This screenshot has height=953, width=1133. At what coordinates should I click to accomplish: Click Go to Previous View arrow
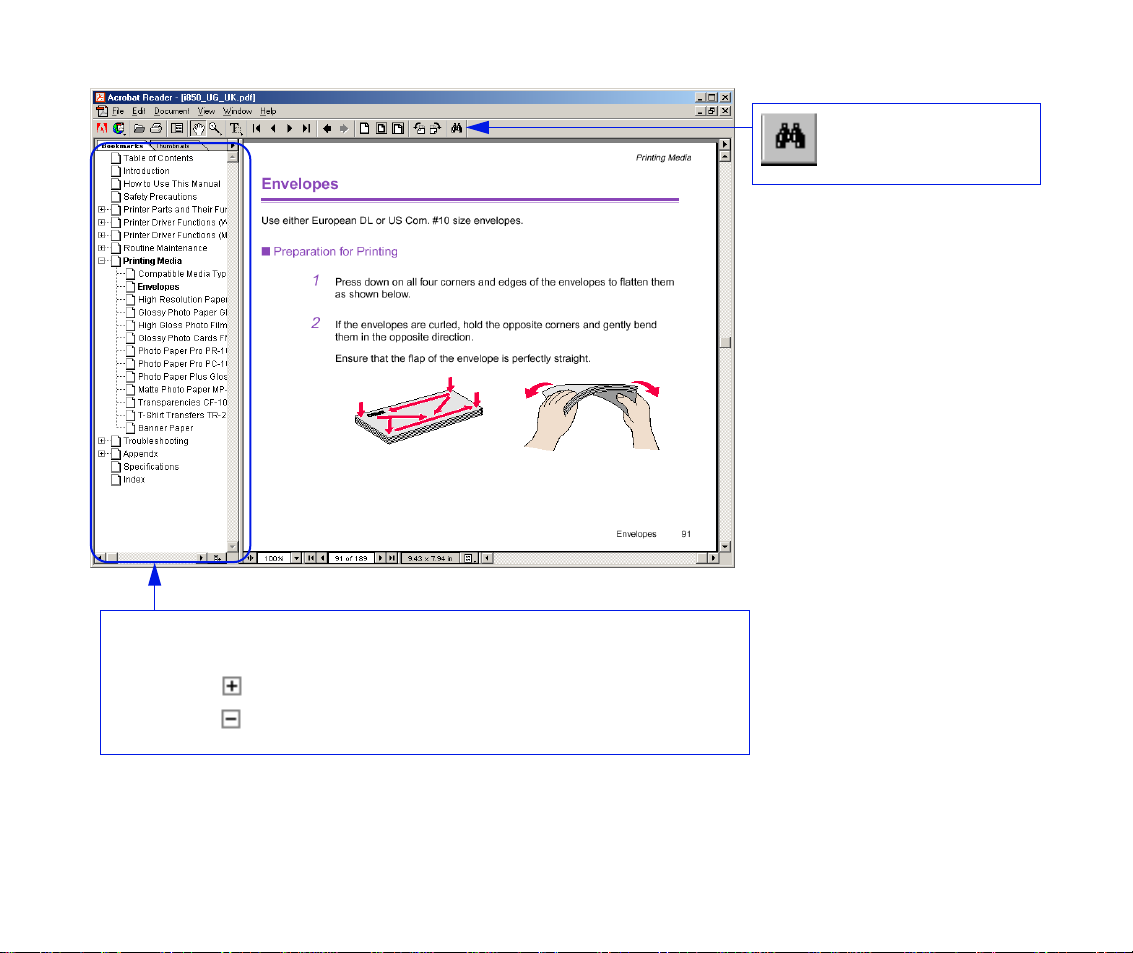[327, 129]
